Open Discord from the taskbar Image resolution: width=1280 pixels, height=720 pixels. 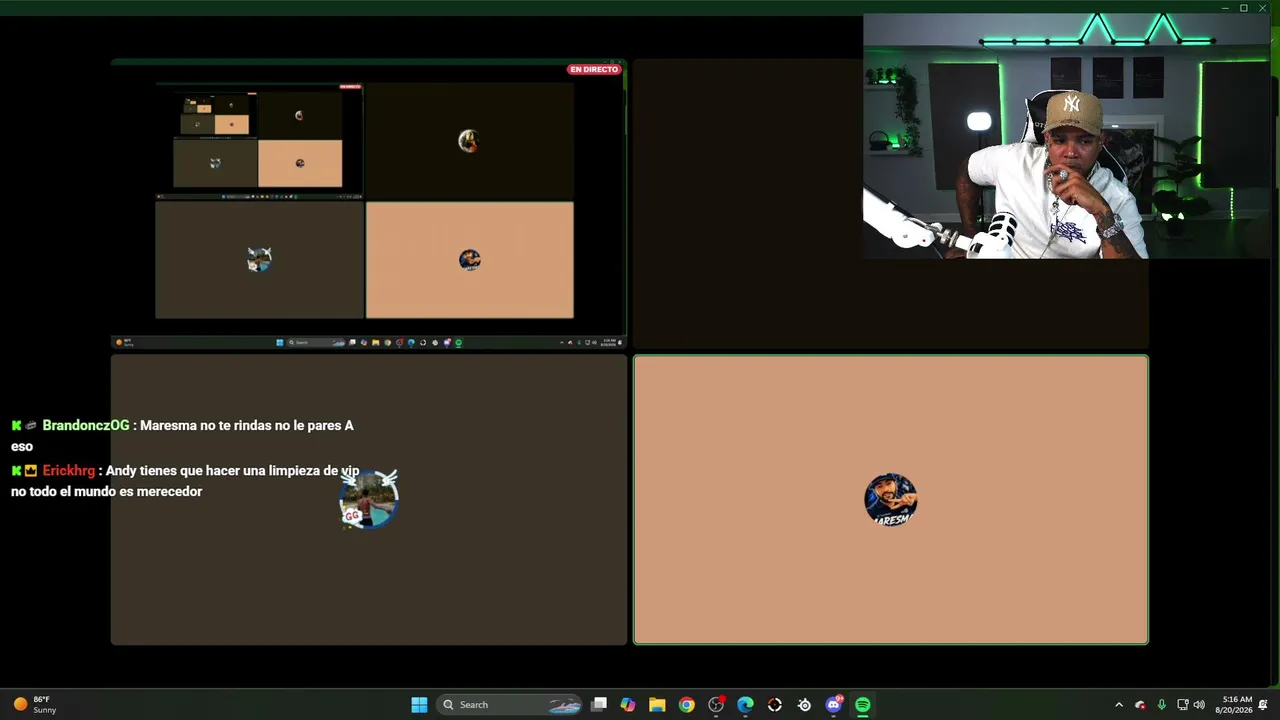click(x=833, y=705)
